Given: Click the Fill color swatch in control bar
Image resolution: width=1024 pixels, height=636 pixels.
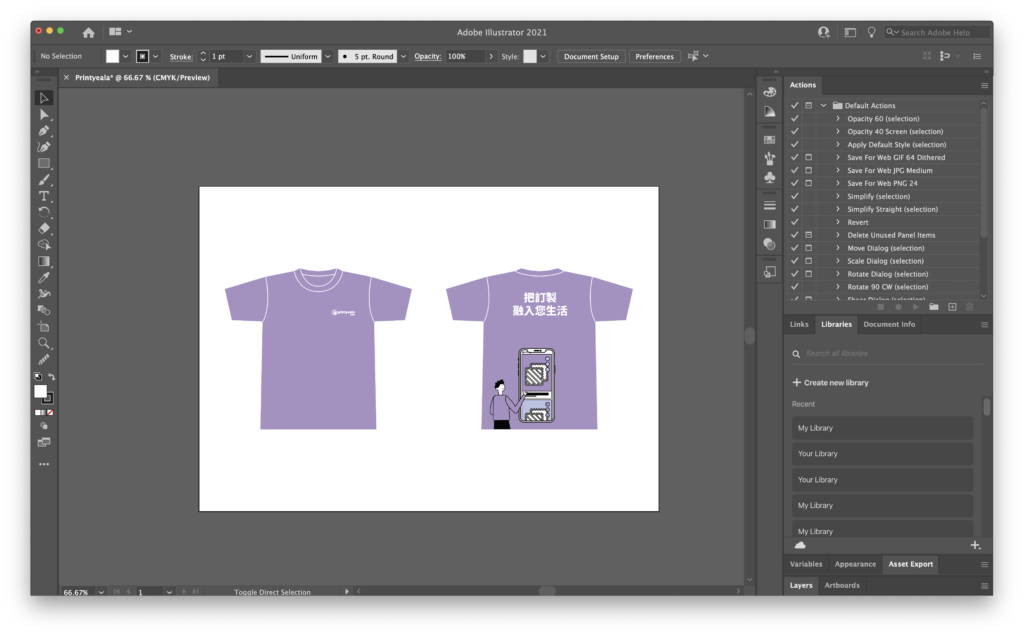Looking at the screenshot, I should click(113, 57).
